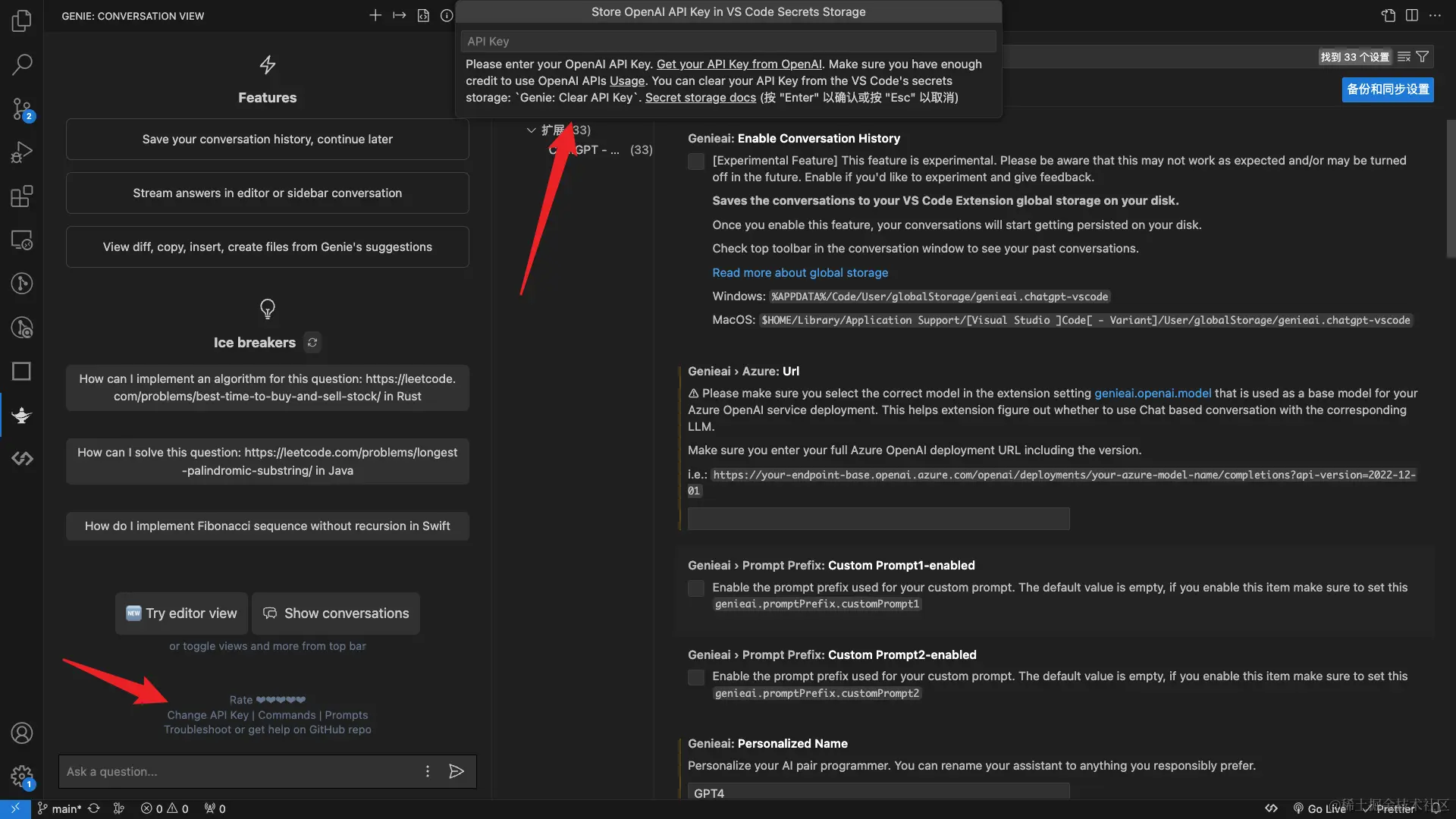Click the export arrow icon in Genie header

coord(400,15)
